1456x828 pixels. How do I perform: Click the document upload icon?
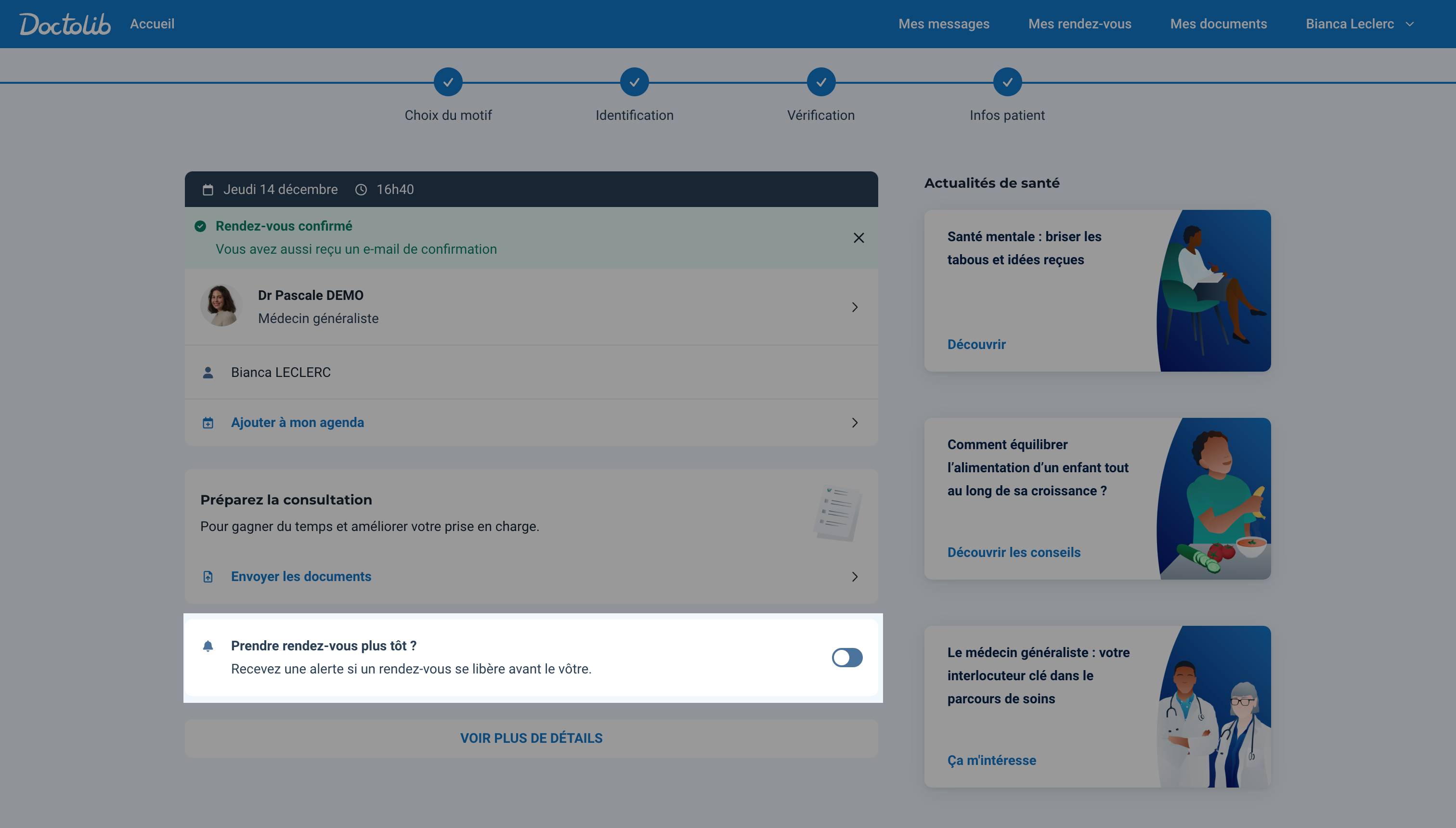tap(208, 577)
